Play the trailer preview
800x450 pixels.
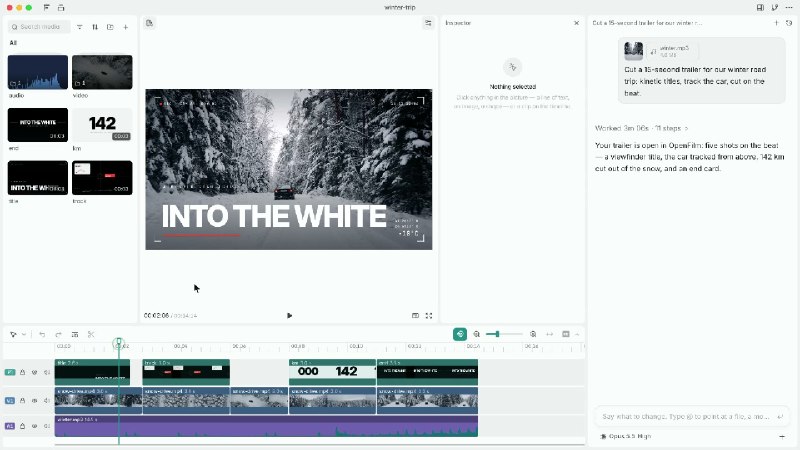[x=289, y=316]
